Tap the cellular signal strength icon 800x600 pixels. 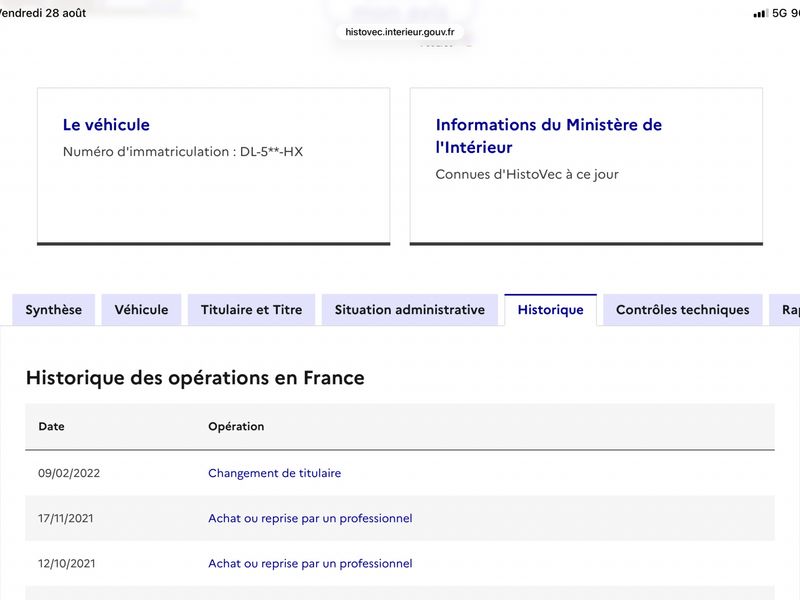pyautogui.click(x=761, y=13)
